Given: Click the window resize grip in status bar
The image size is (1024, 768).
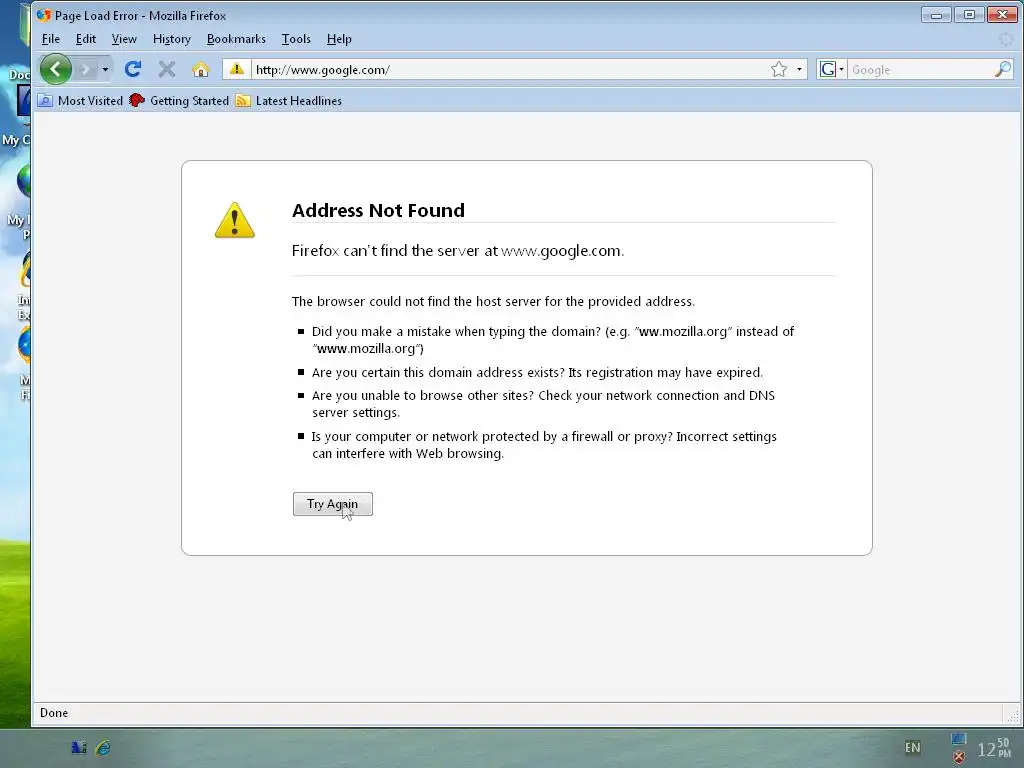Looking at the screenshot, I should pyautogui.click(x=1012, y=714).
